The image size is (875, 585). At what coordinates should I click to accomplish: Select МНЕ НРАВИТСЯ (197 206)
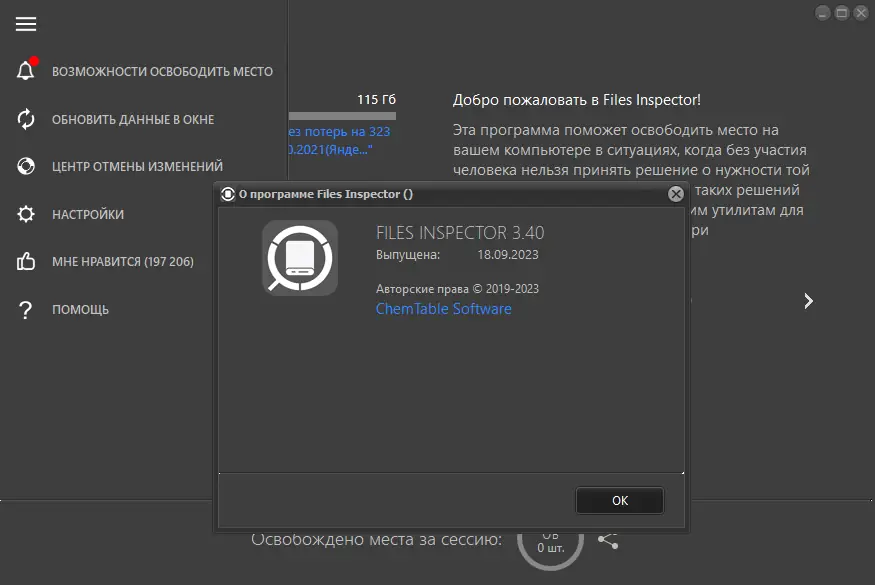coord(123,262)
